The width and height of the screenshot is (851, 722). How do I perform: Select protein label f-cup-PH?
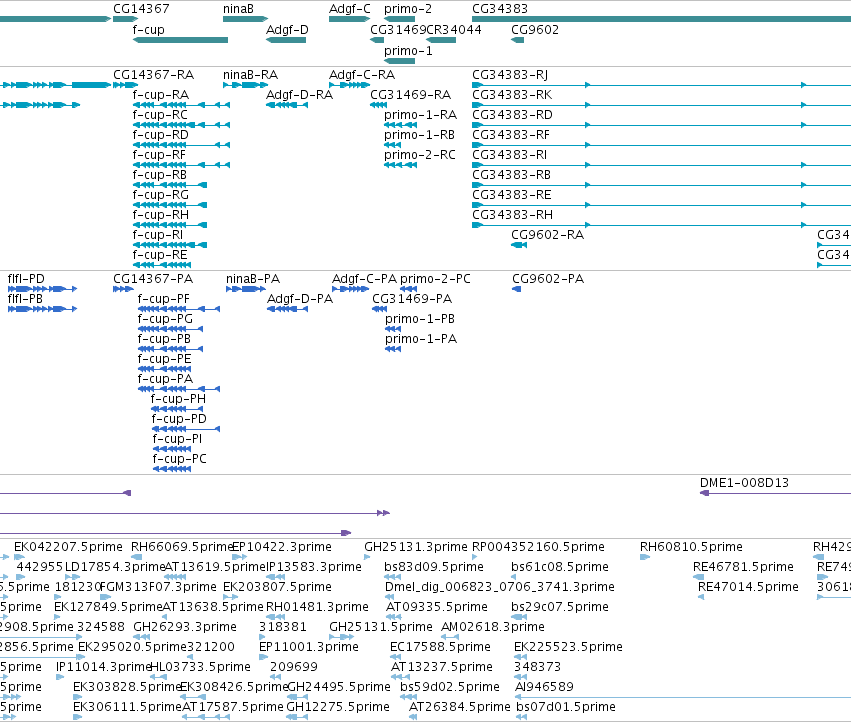179,399
